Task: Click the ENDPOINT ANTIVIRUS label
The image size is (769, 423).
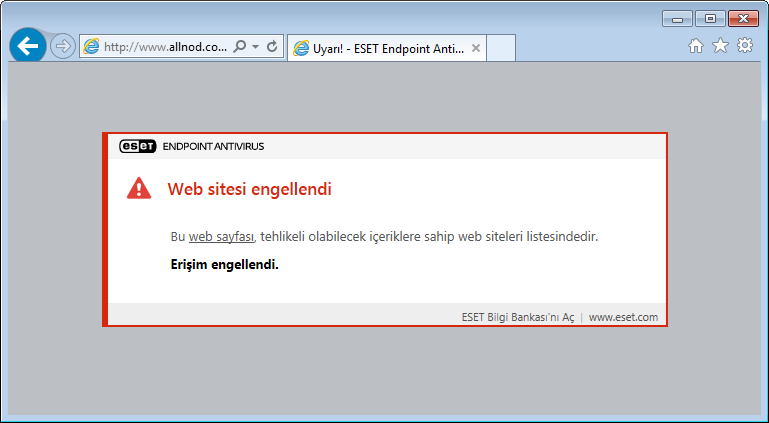Action: (x=213, y=147)
